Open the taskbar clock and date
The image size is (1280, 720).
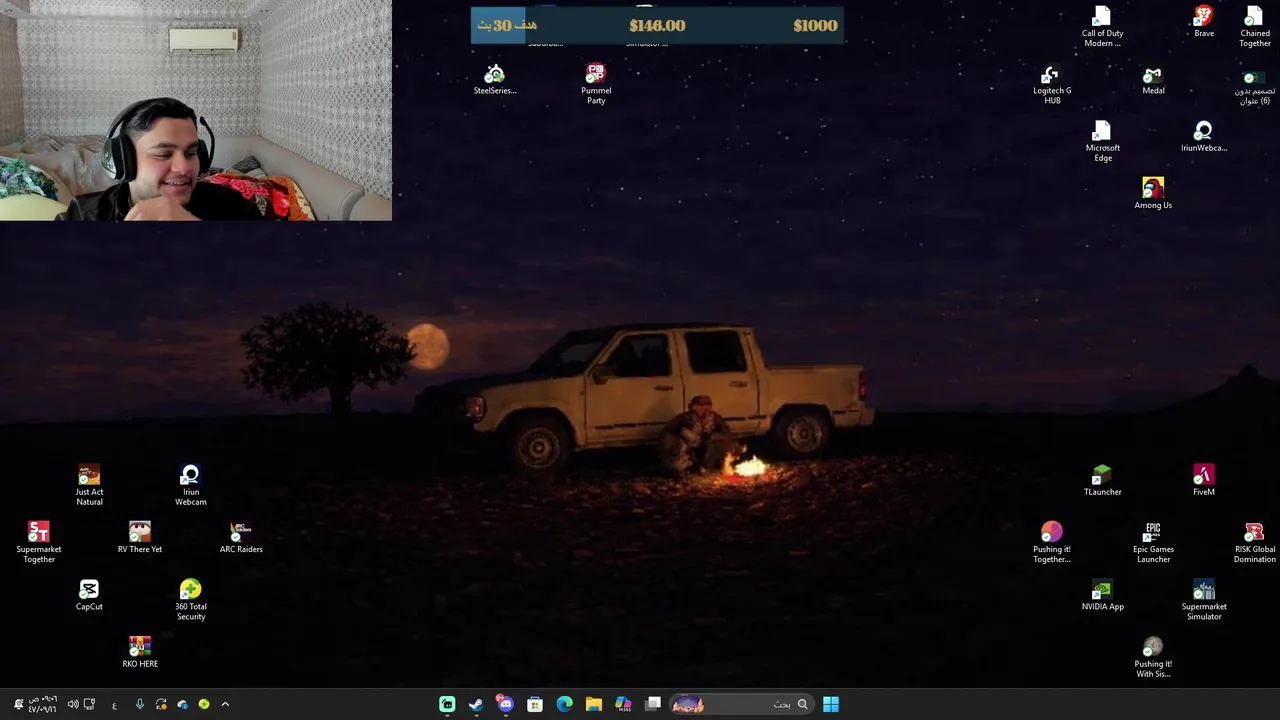pos(42,704)
